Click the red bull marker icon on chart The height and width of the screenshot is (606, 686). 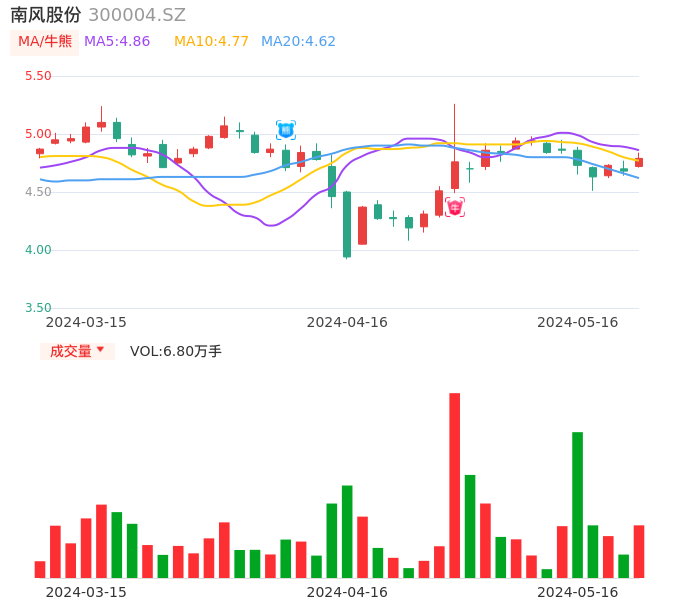(455, 207)
